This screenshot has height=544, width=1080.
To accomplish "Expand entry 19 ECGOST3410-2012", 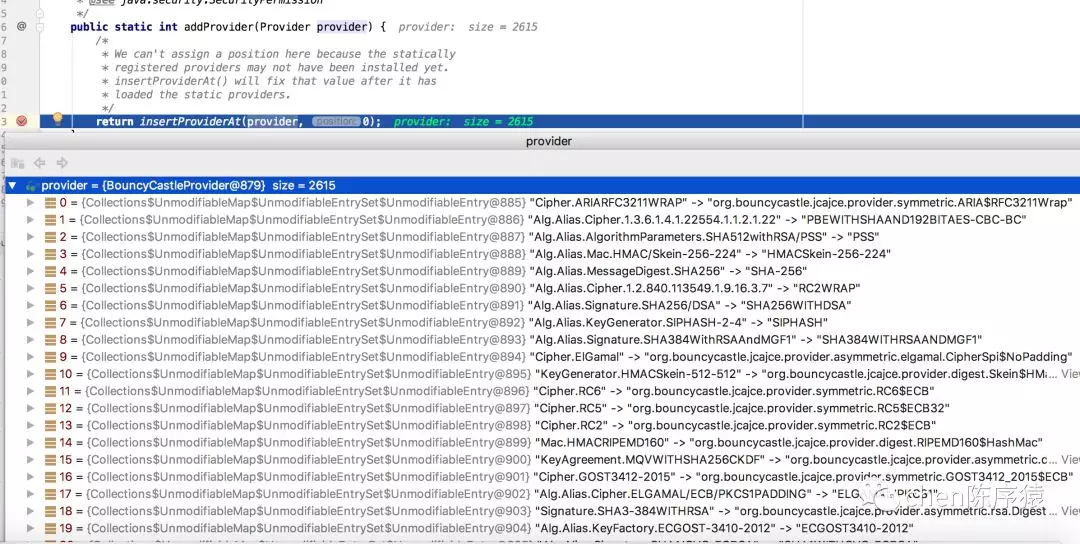I will 30,528.
